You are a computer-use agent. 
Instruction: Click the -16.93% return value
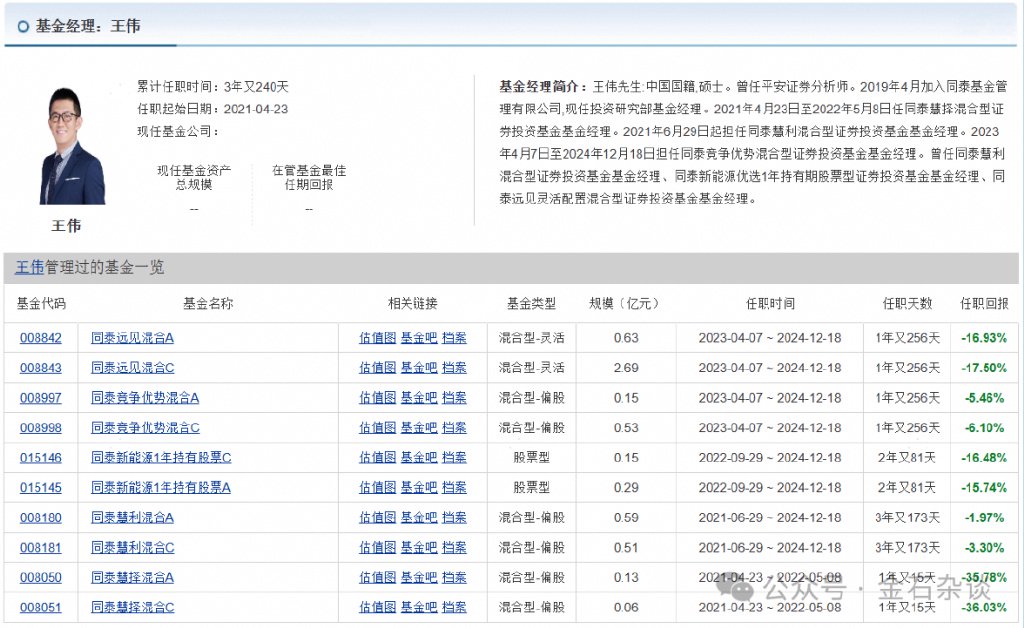coord(984,338)
